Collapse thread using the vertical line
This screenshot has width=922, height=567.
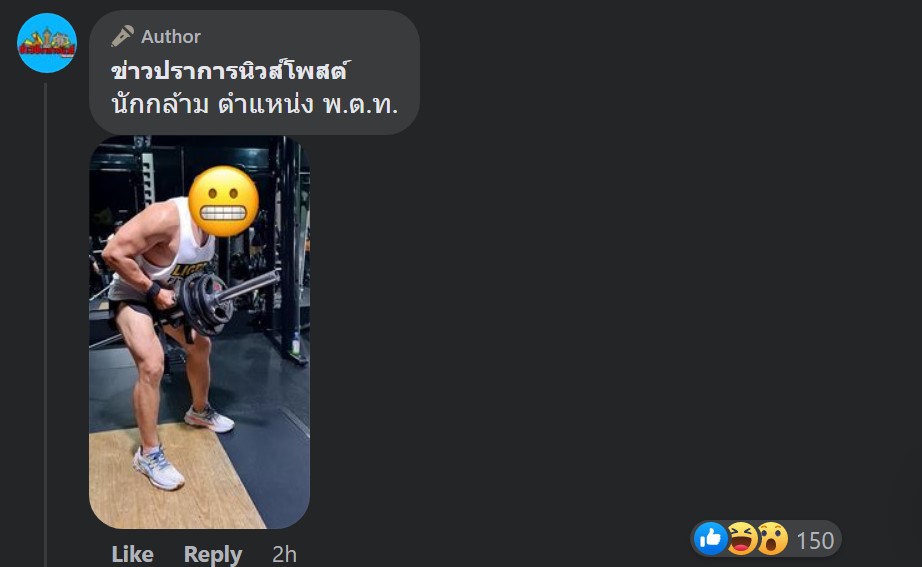click(x=45, y=325)
